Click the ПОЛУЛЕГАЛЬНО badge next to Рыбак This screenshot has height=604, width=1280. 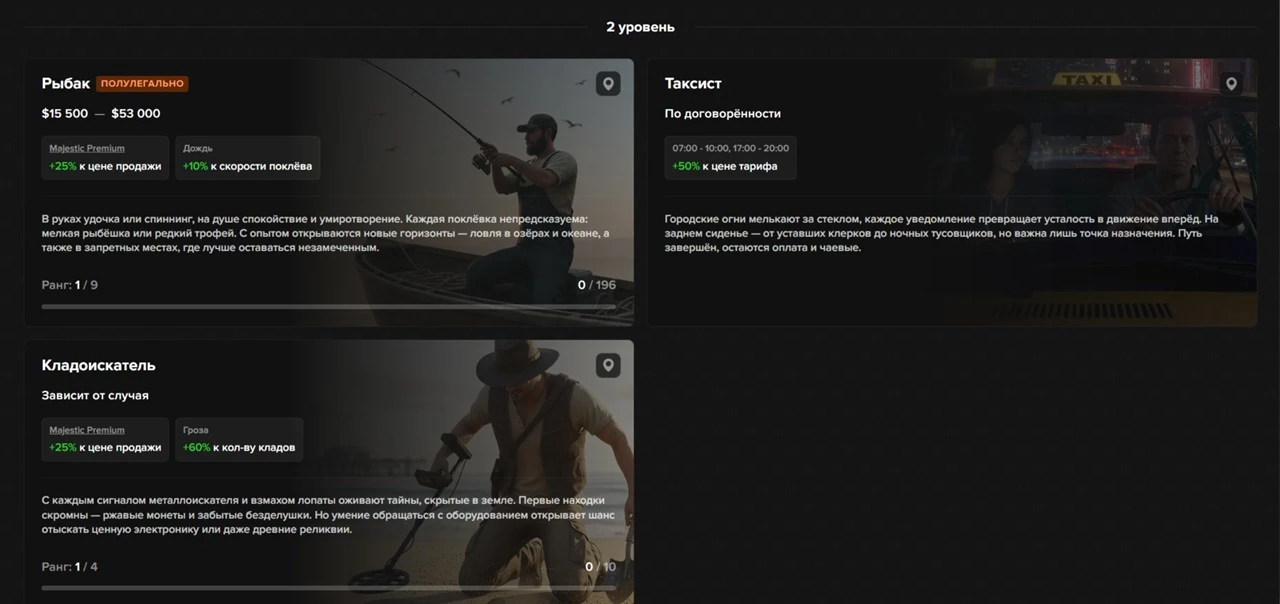tap(142, 84)
